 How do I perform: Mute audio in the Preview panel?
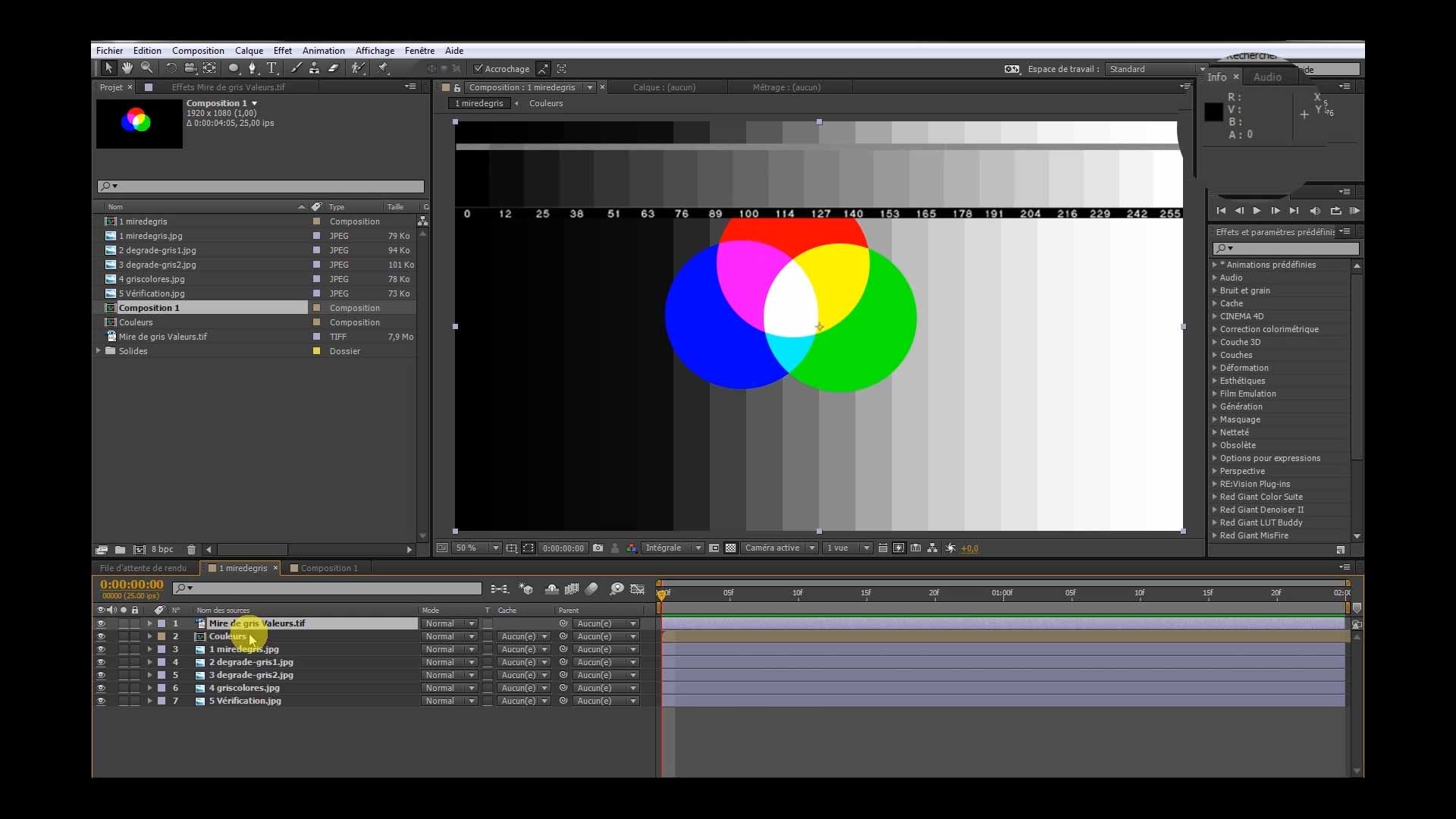pyautogui.click(x=1316, y=211)
